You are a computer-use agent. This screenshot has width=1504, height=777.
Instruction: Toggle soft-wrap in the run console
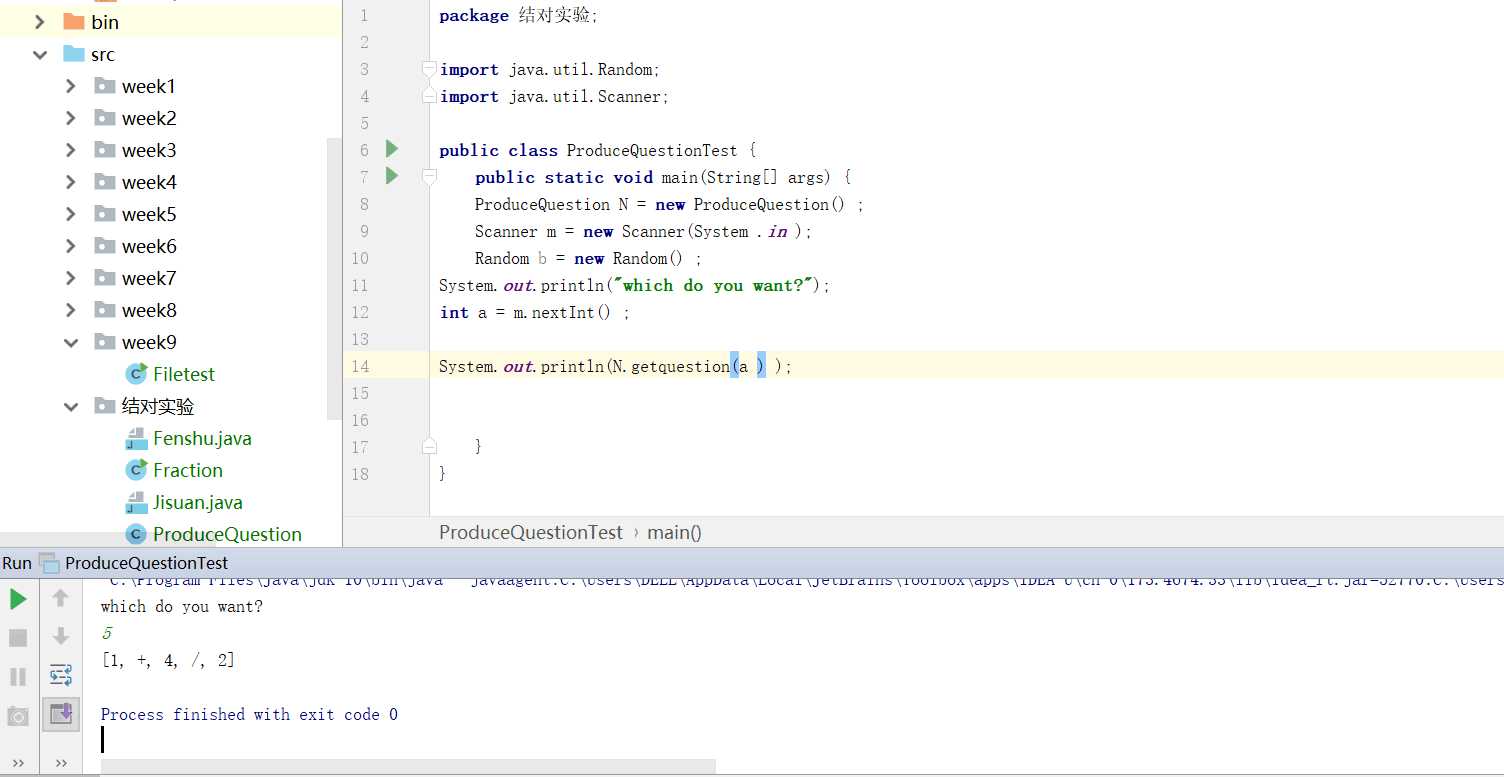[x=60, y=675]
